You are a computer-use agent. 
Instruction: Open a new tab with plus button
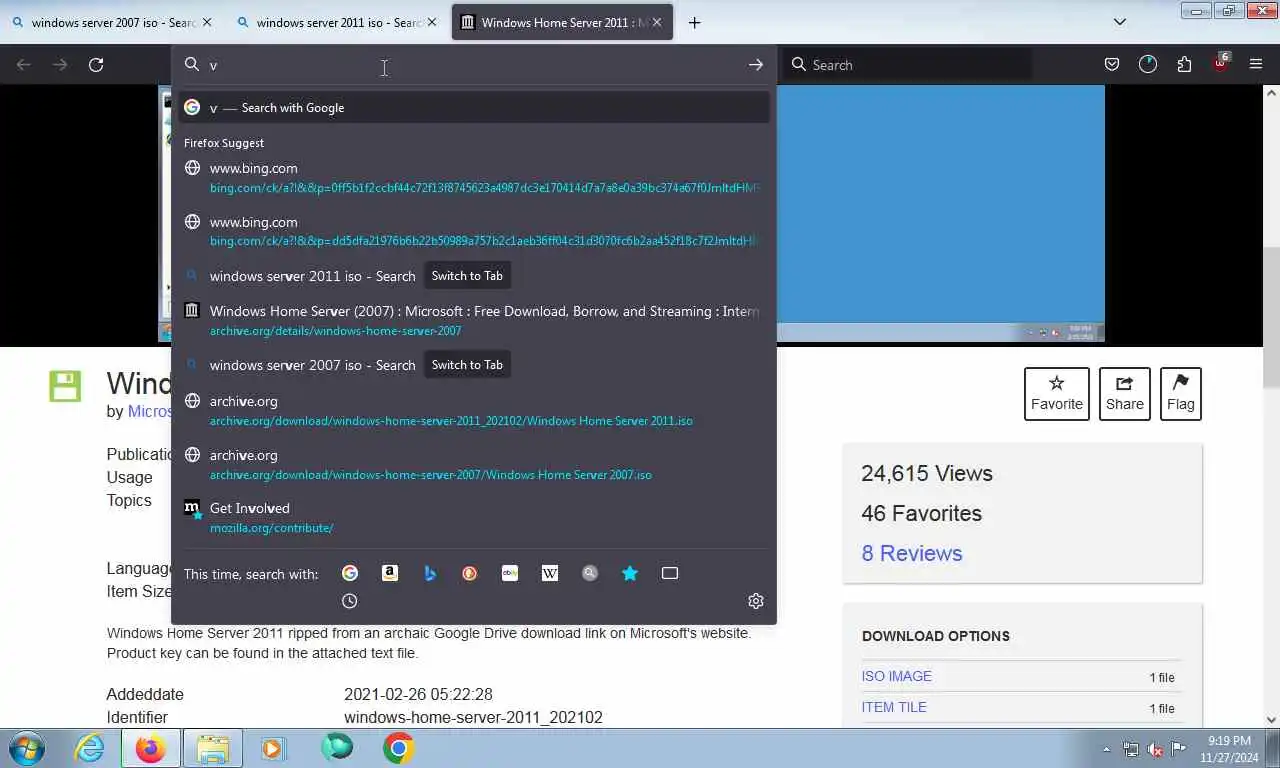695,22
